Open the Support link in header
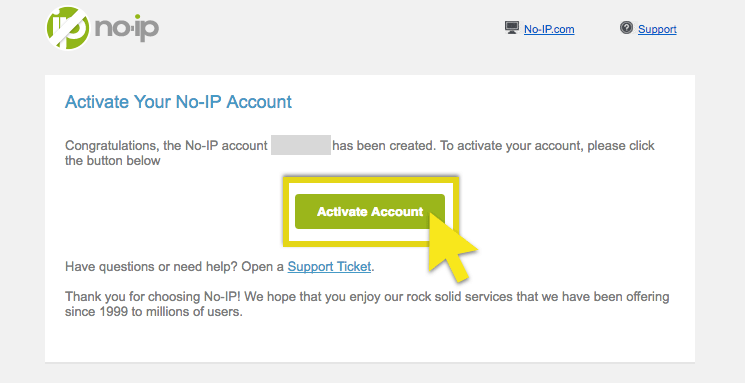 [x=657, y=29]
